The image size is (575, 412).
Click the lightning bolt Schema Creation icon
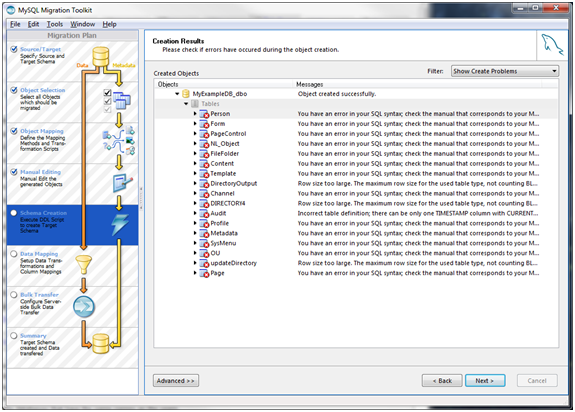pos(120,224)
